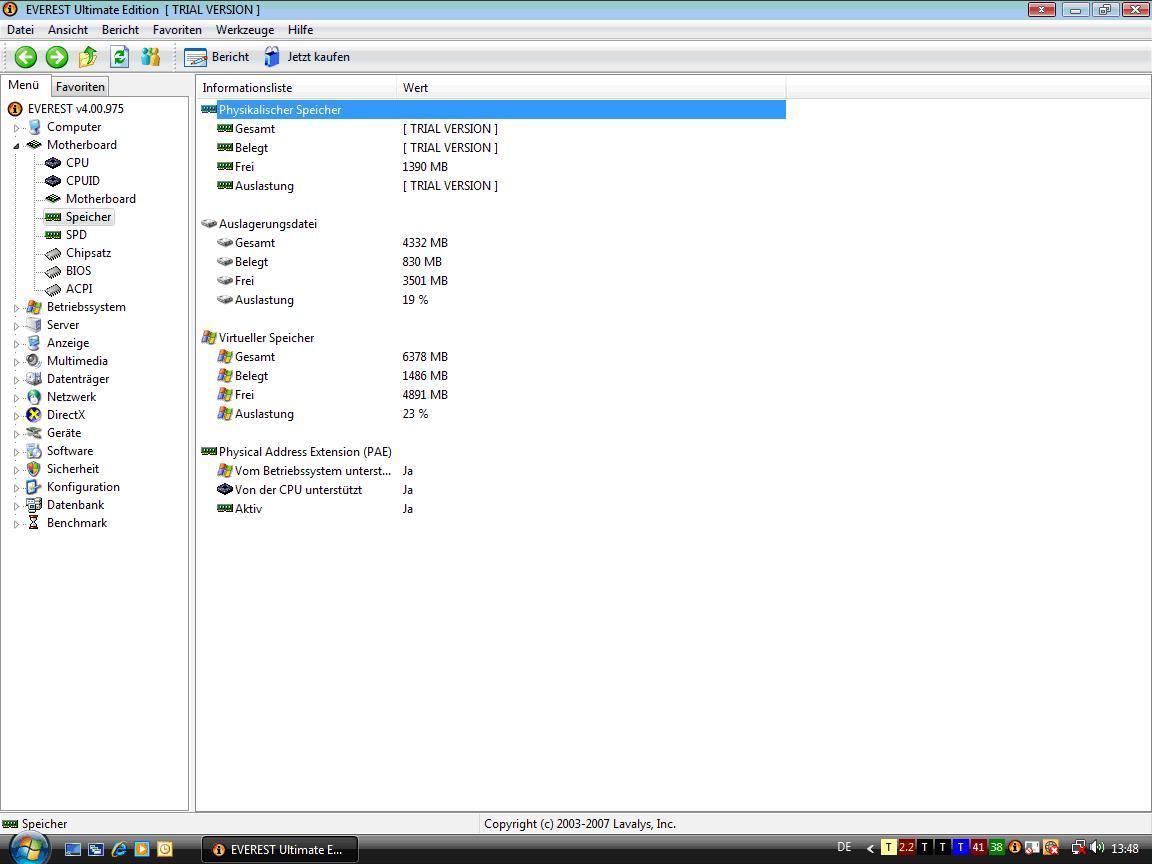Open the user management people icon
This screenshot has height=864, width=1152.
pos(151,57)
